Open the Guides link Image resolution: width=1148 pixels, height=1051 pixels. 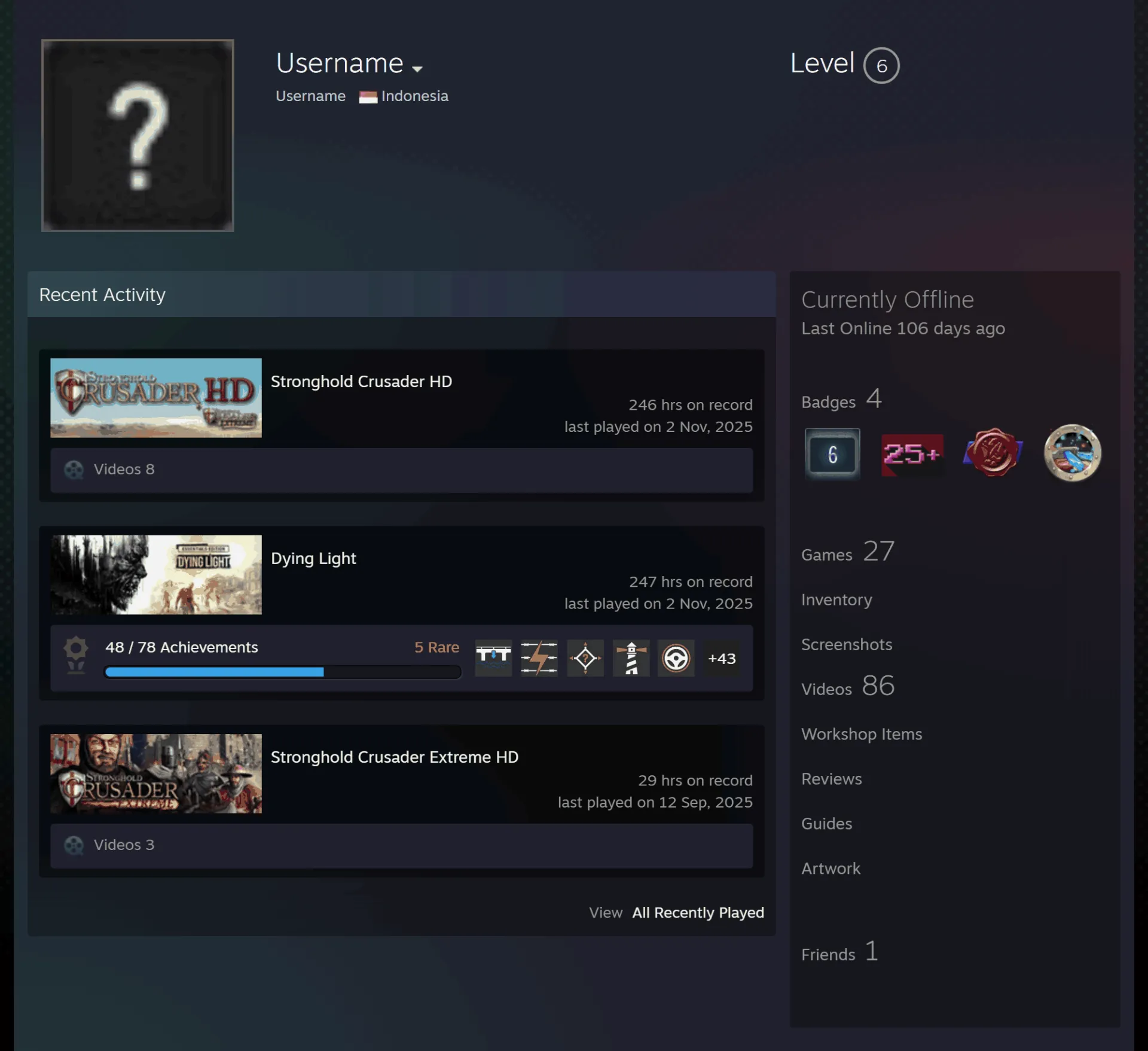click(x=826, y=824)
